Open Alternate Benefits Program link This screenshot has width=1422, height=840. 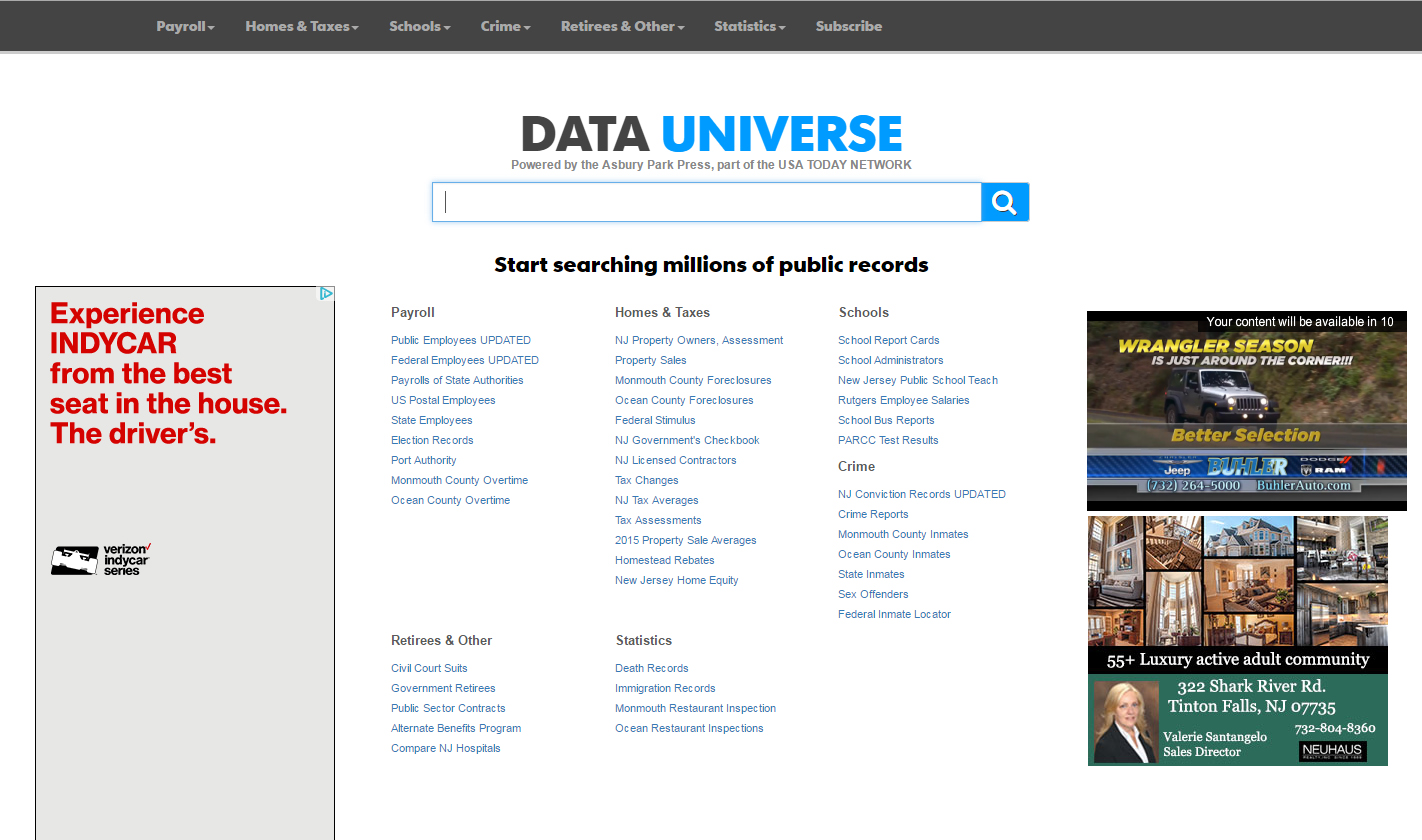[456, 728]
